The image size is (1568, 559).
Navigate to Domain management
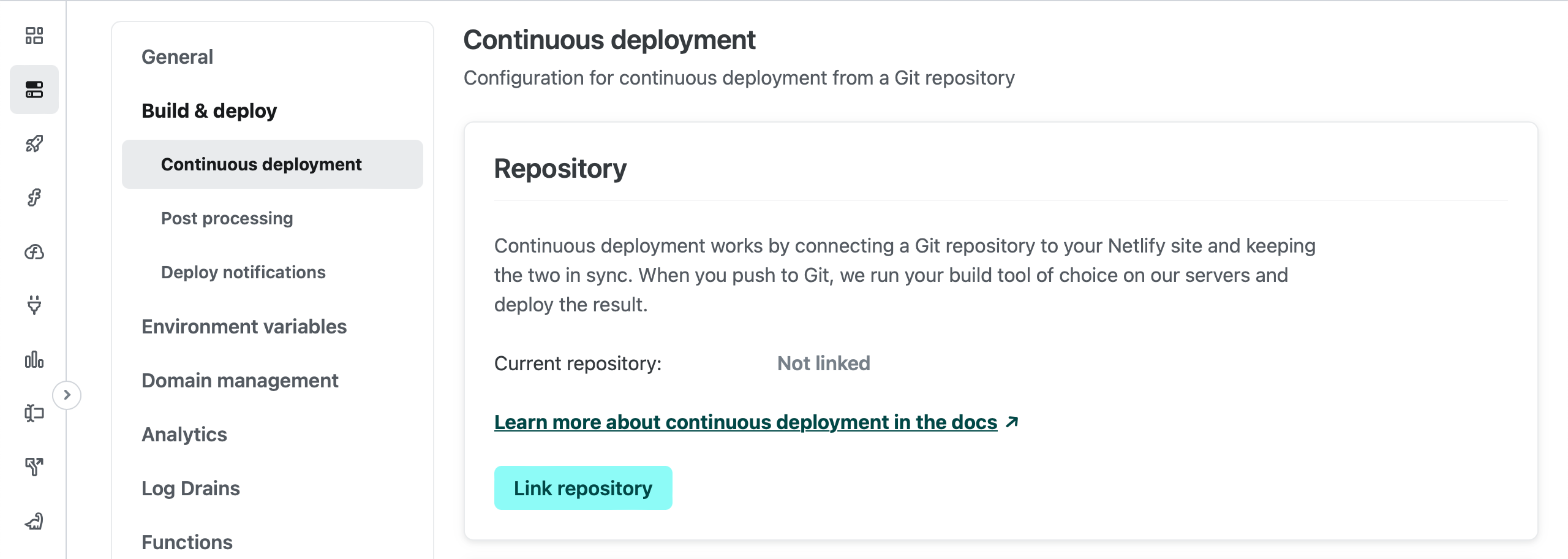(239, 381)
